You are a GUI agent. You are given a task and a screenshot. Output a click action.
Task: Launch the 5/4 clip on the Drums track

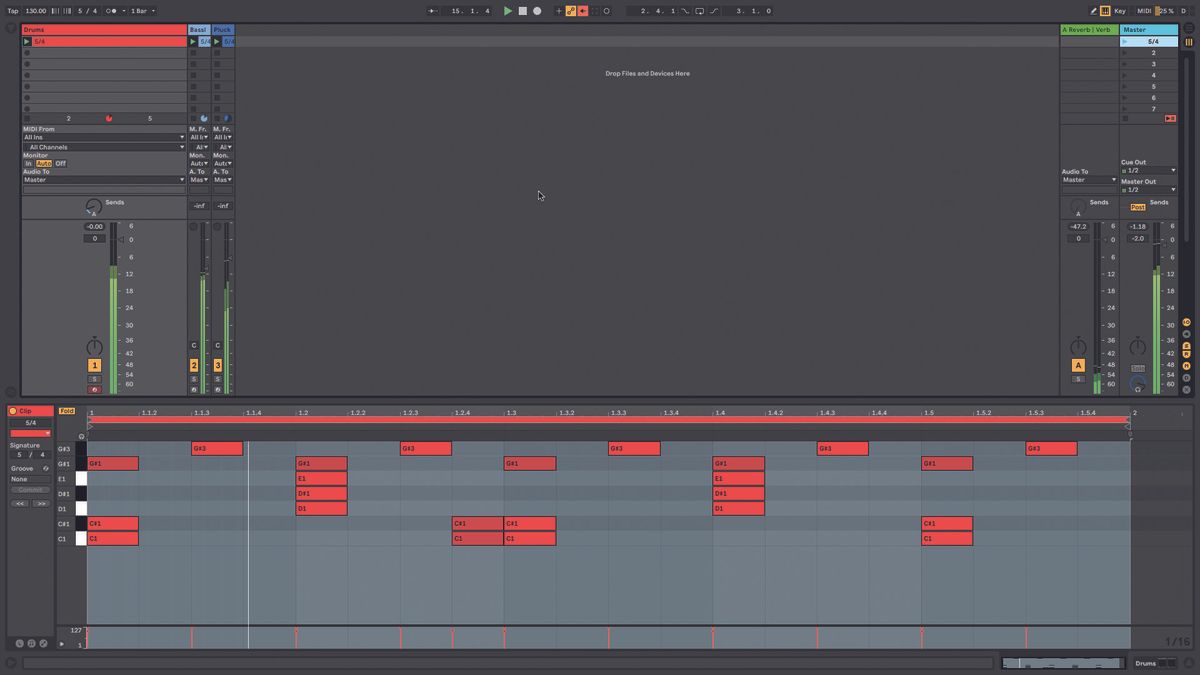[29, 42]
